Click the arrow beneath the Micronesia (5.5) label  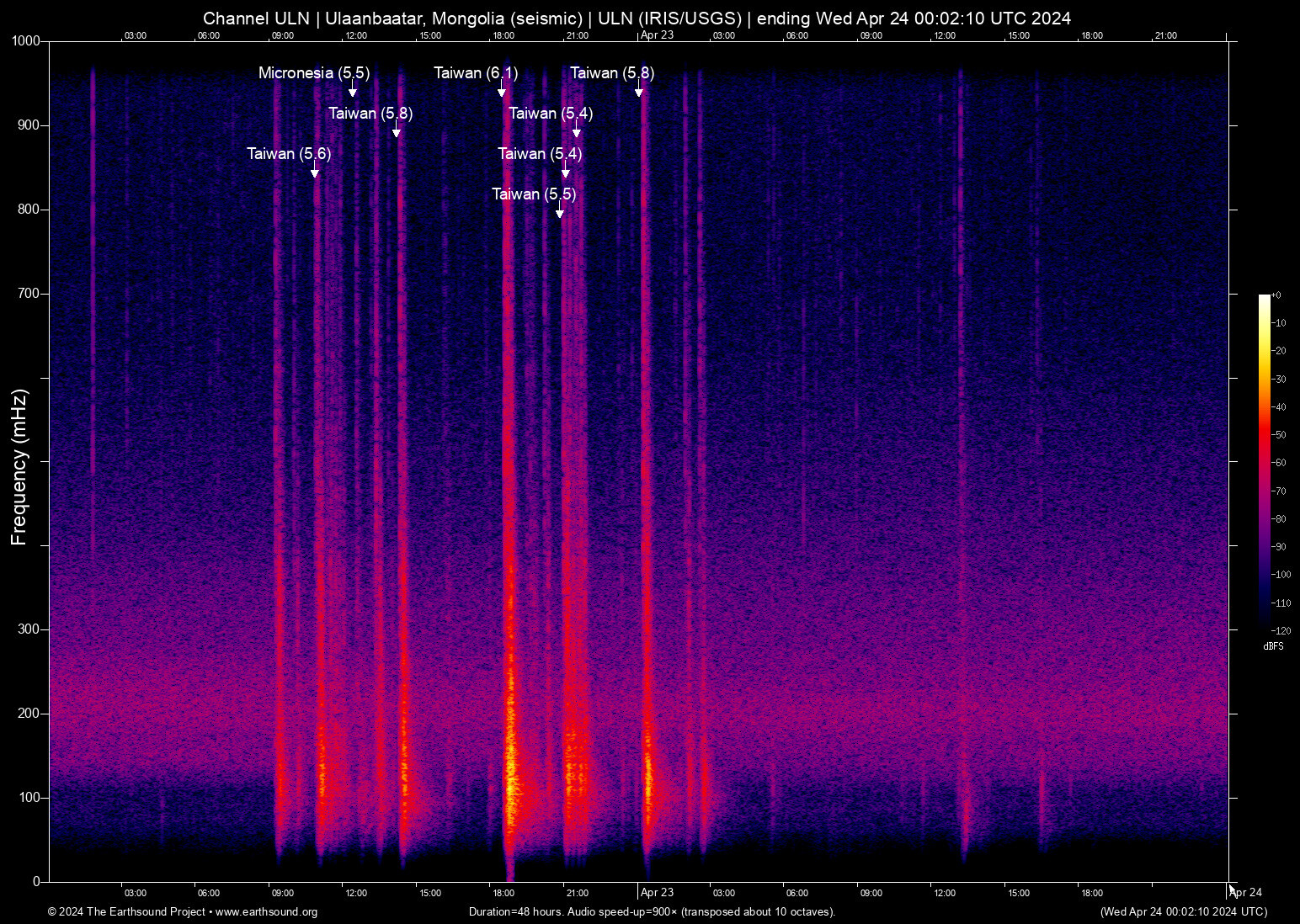click(353, 91)
